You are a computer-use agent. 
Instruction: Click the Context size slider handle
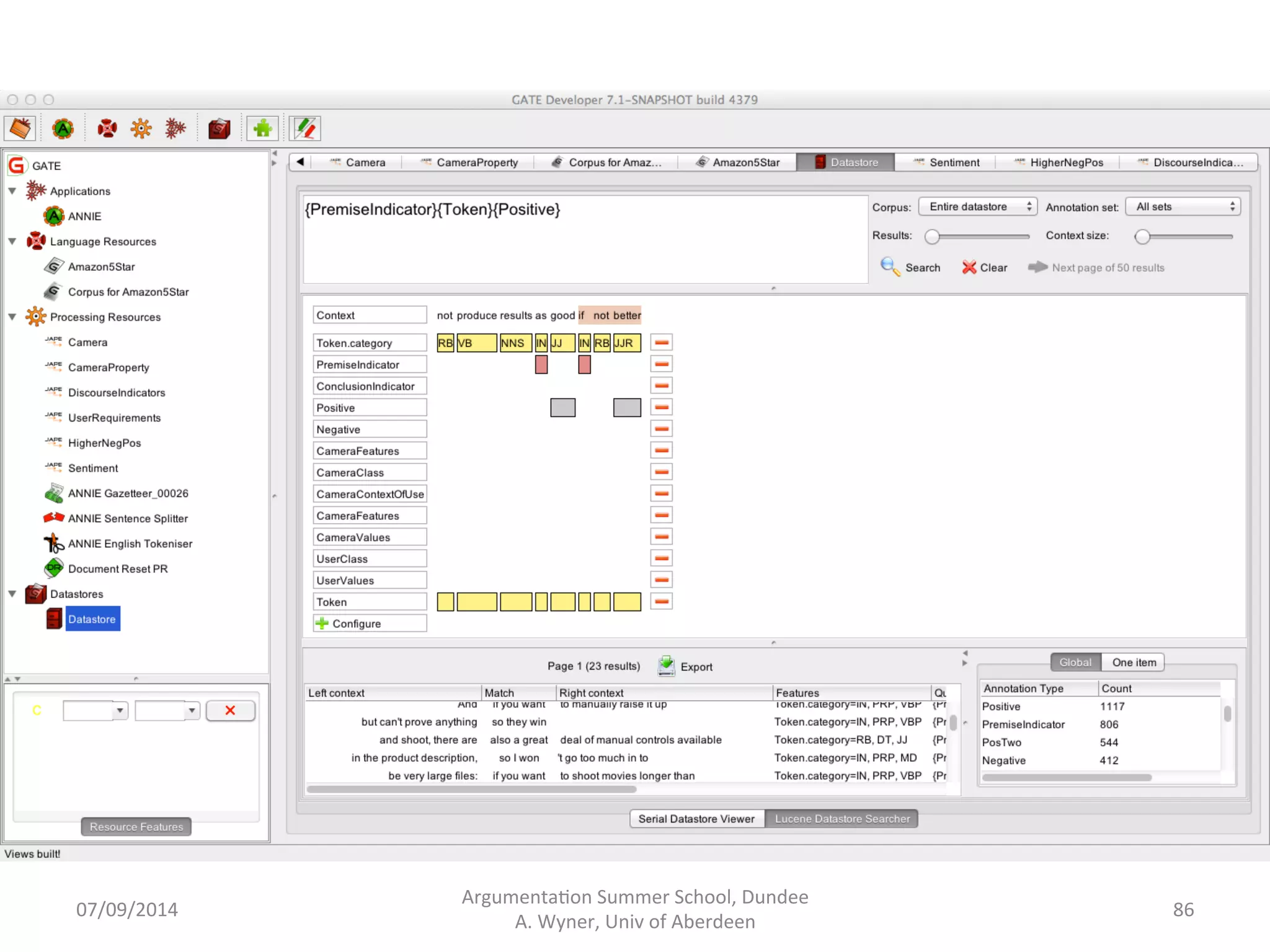pyautogui.click(x=1143, y=236)
